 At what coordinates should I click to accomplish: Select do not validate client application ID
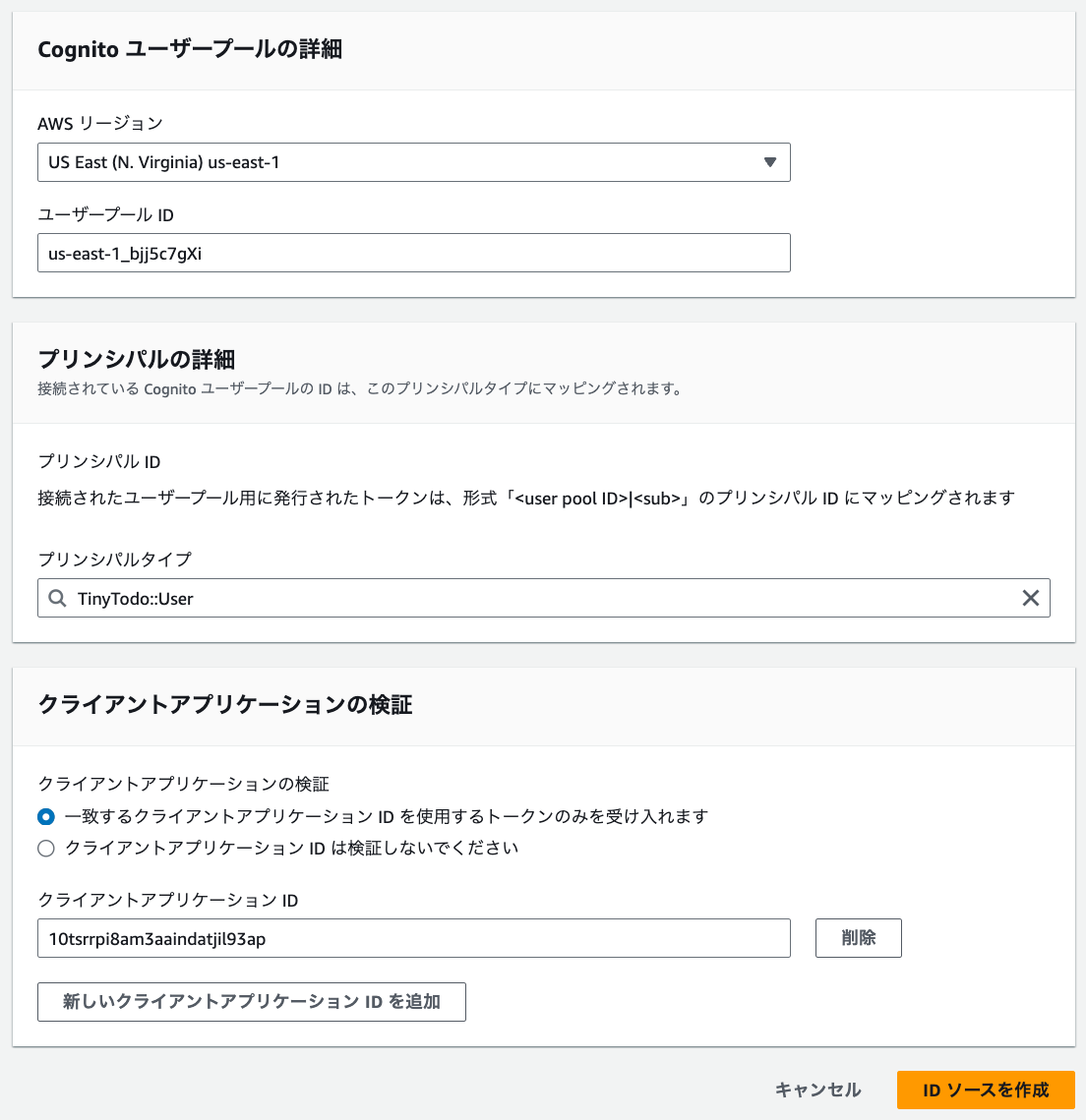pyautogui.click(x=46, y=849)
